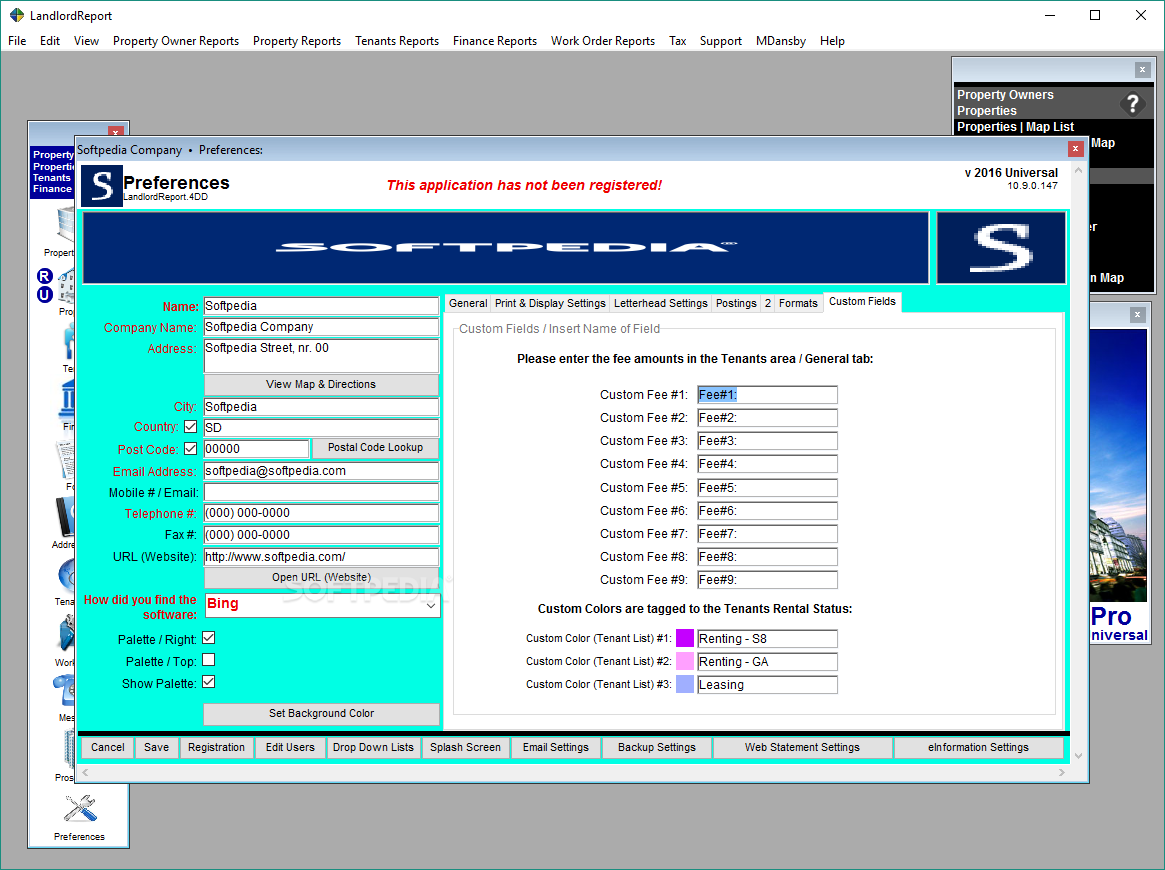Screen dimensions: 1165x870
Task: Toggle the Post Code checkbox
Action: 190,449
